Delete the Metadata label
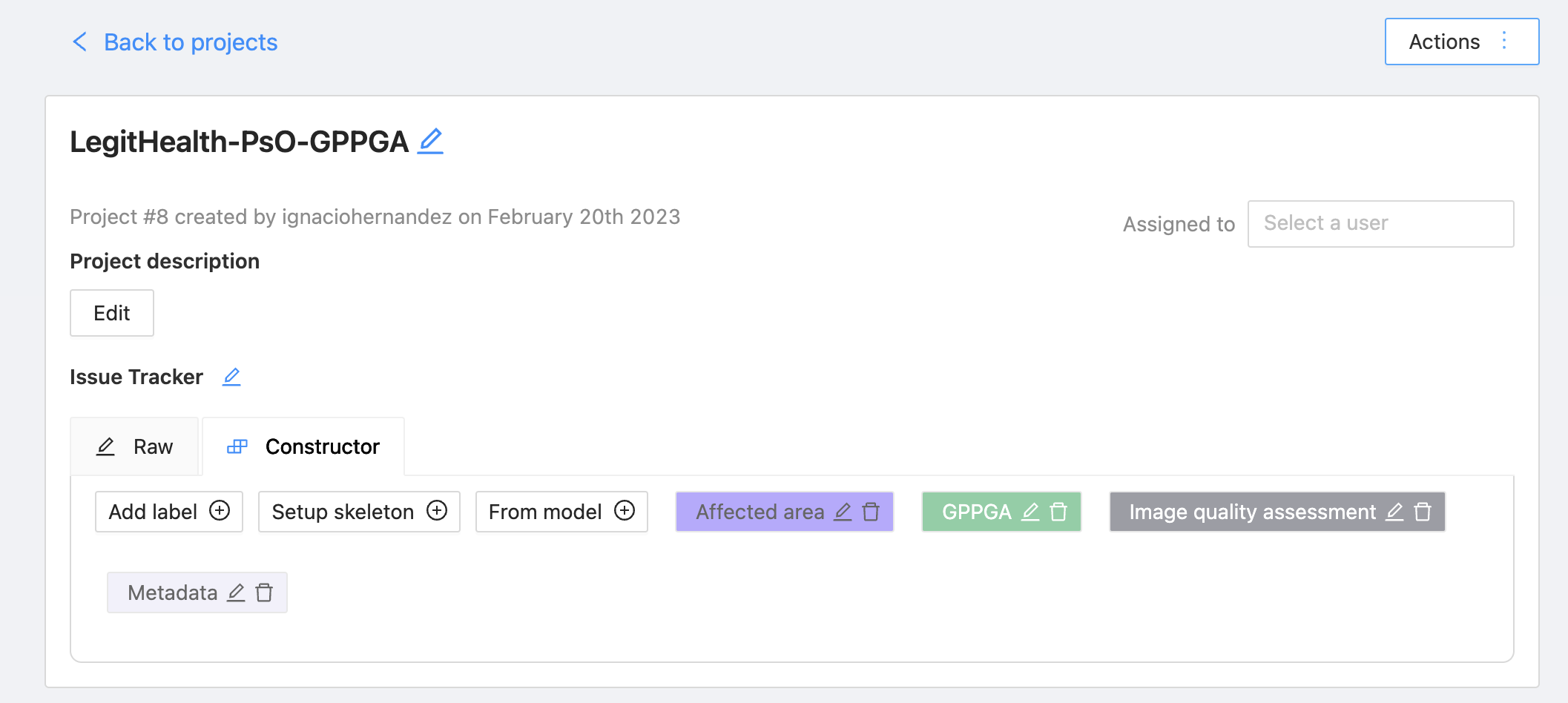This screenshot has width=1568, height=703. (264, 593)
